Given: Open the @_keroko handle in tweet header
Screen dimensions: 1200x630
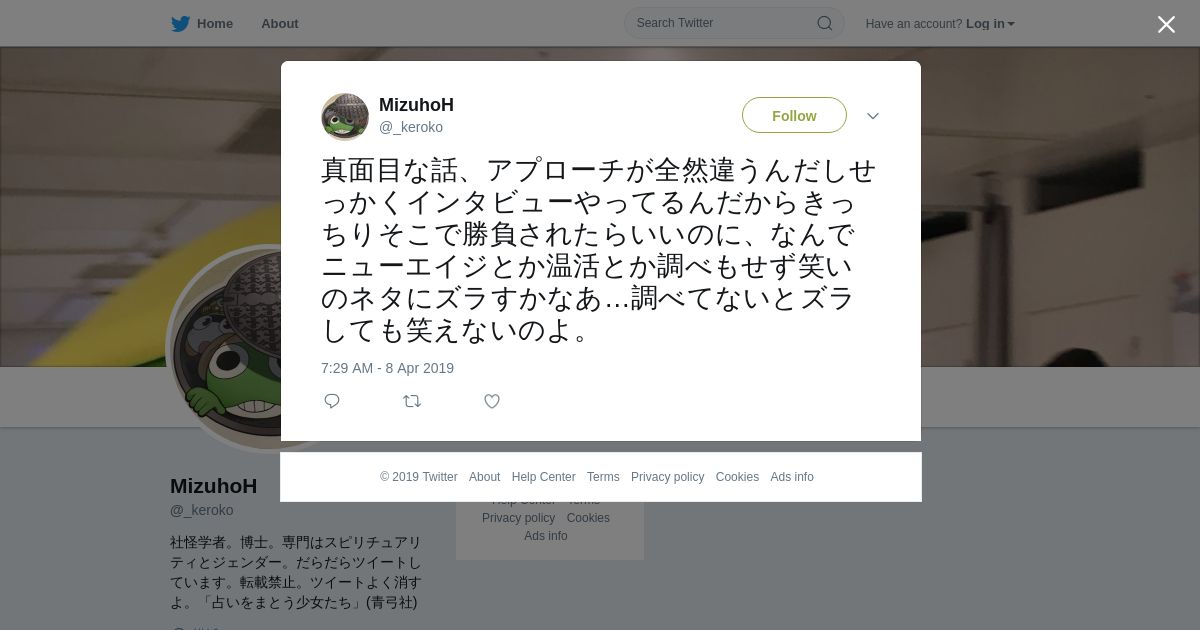Looking at the screenshot, I should tap(411, 127).
